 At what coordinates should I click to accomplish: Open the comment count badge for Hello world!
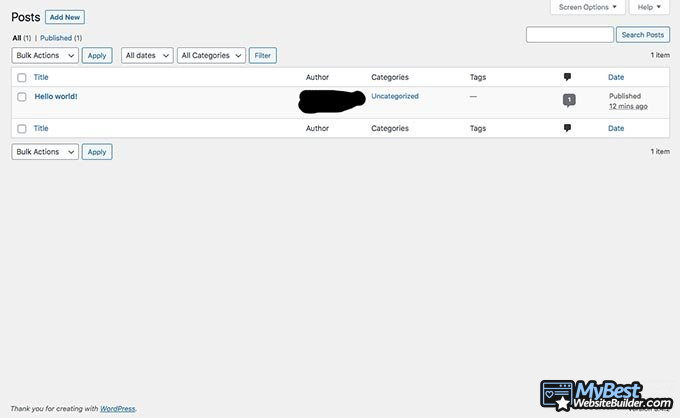569,100
